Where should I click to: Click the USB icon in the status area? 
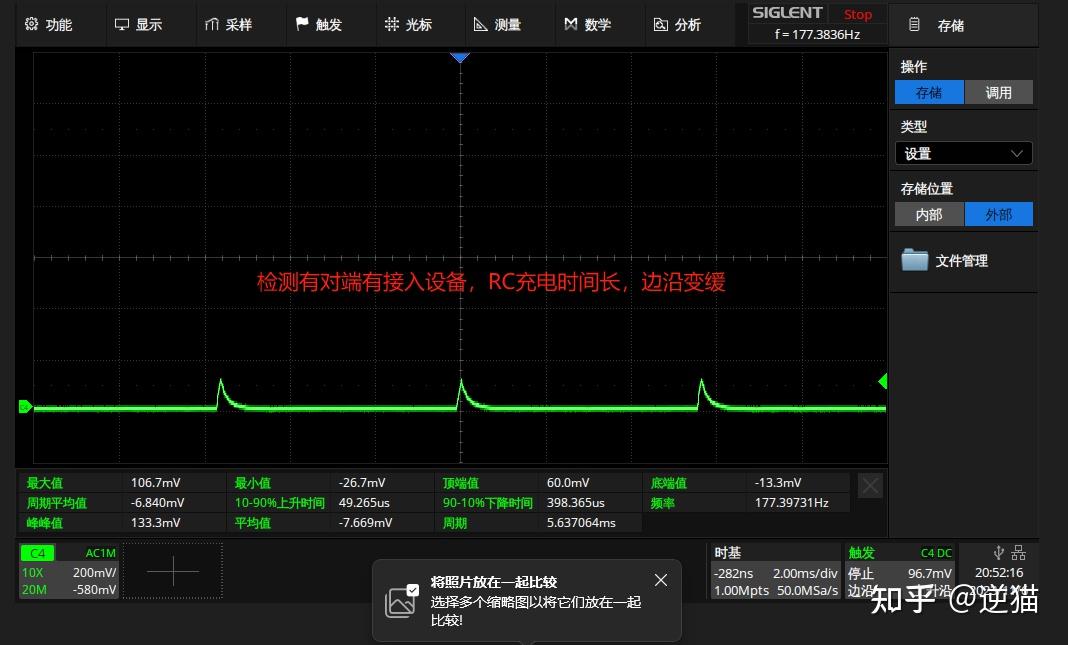tap(999, 551)
